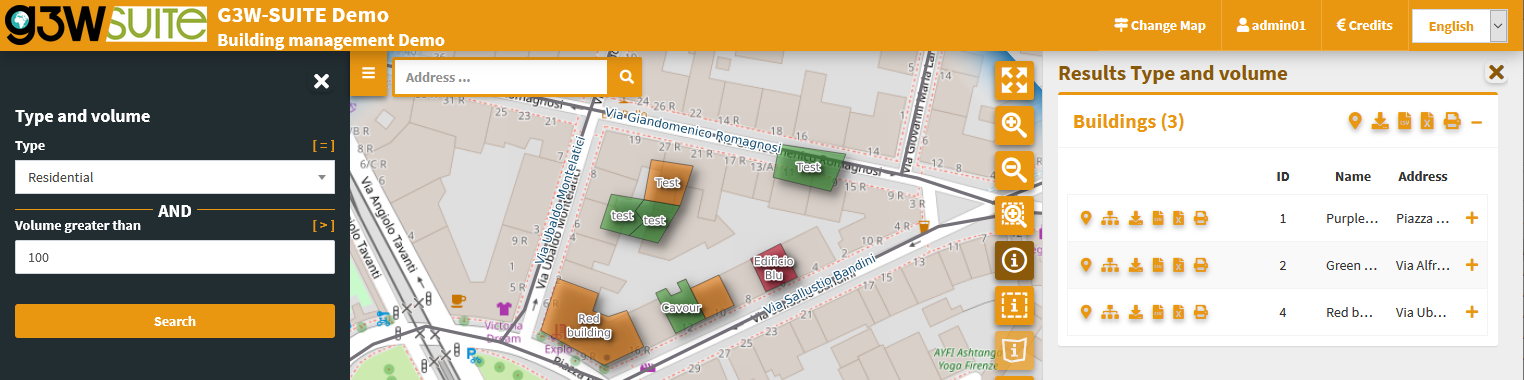Show relations for feature ID 1
Image resolution: width=1524 pixels, height=380 pixels.
click(1109, 218)
